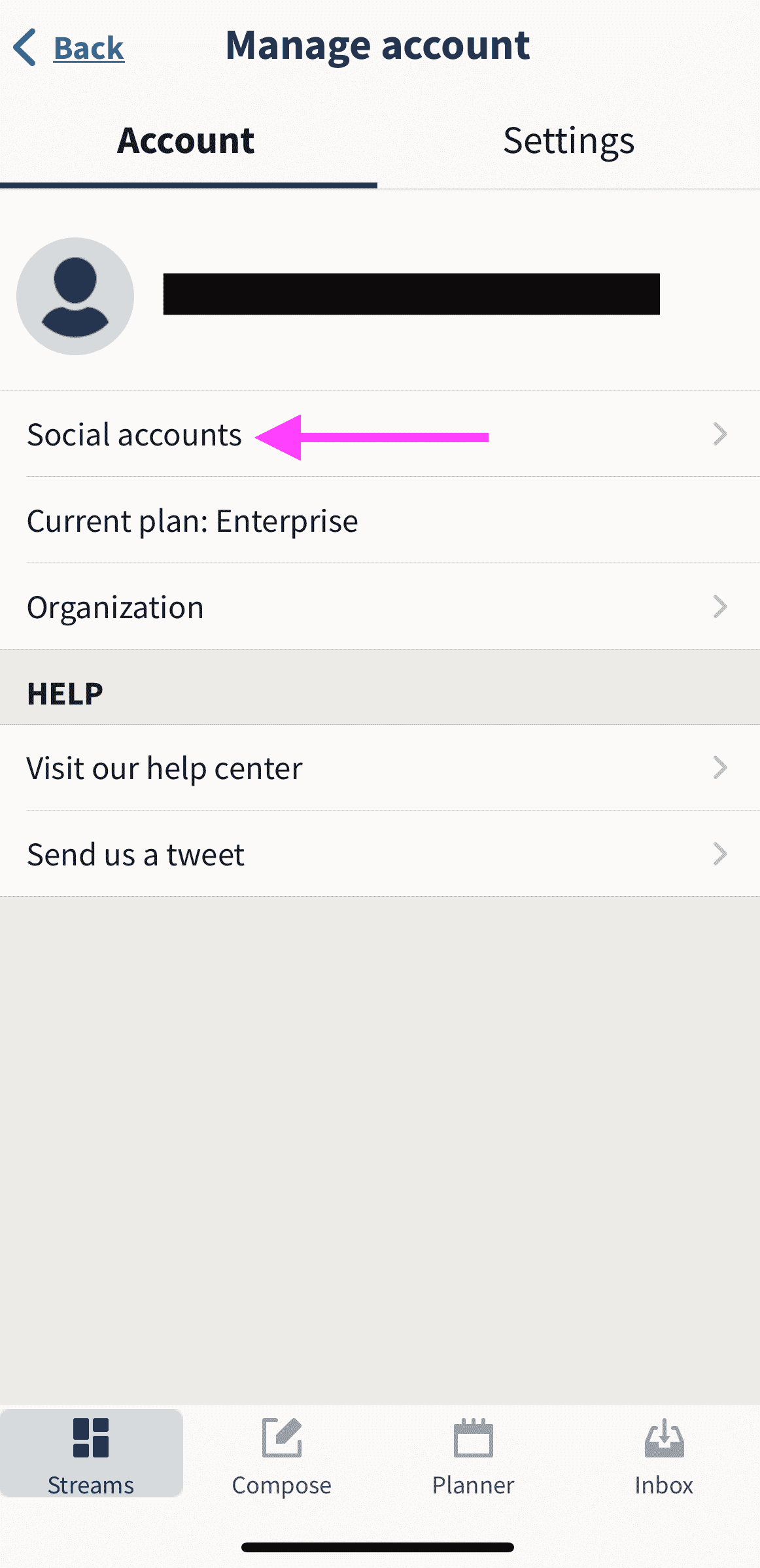Open Visit our help center
760x1568 pixels.
click(x=380, y=768)
